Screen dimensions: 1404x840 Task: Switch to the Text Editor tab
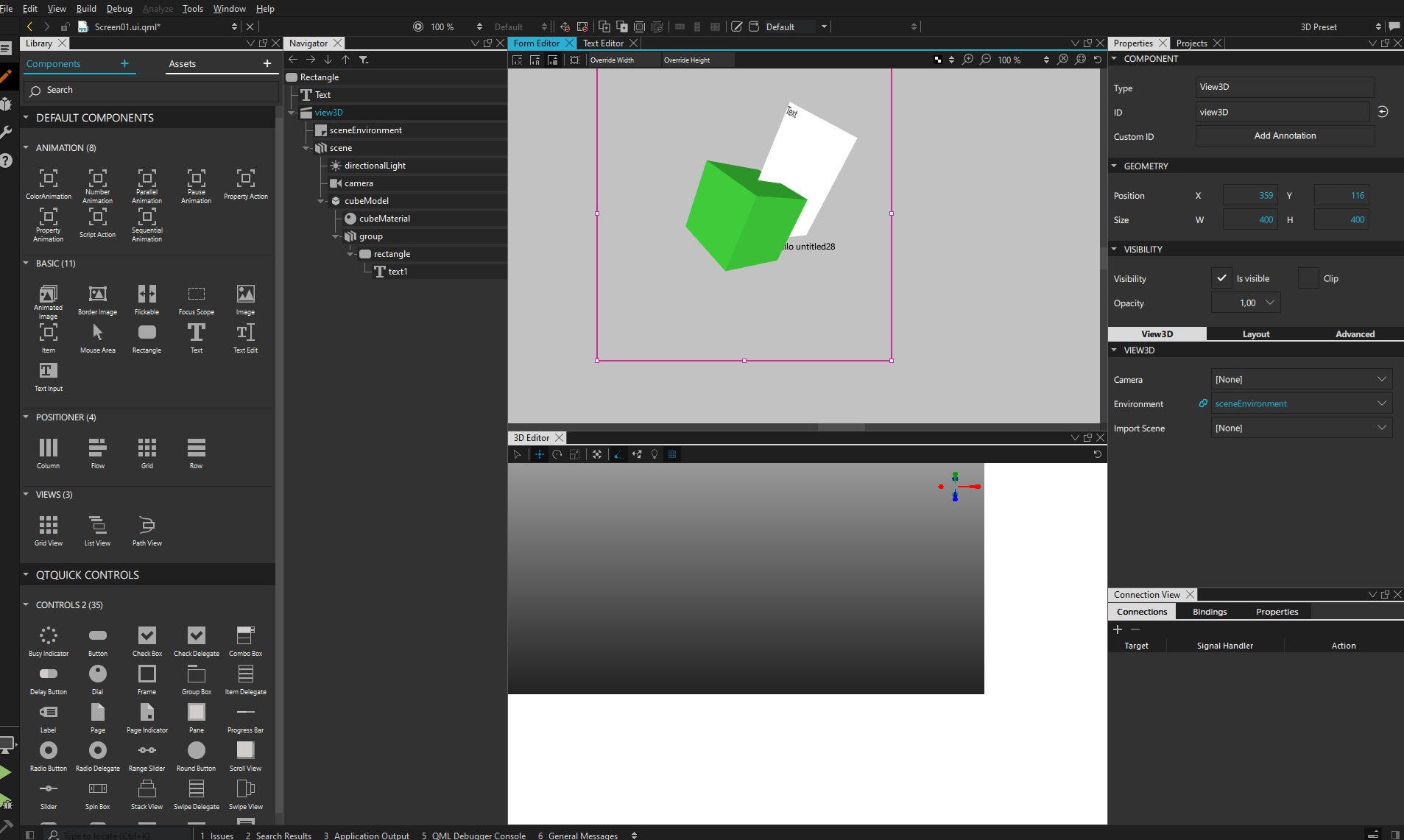pyautogui.click(x=603, y=43)
